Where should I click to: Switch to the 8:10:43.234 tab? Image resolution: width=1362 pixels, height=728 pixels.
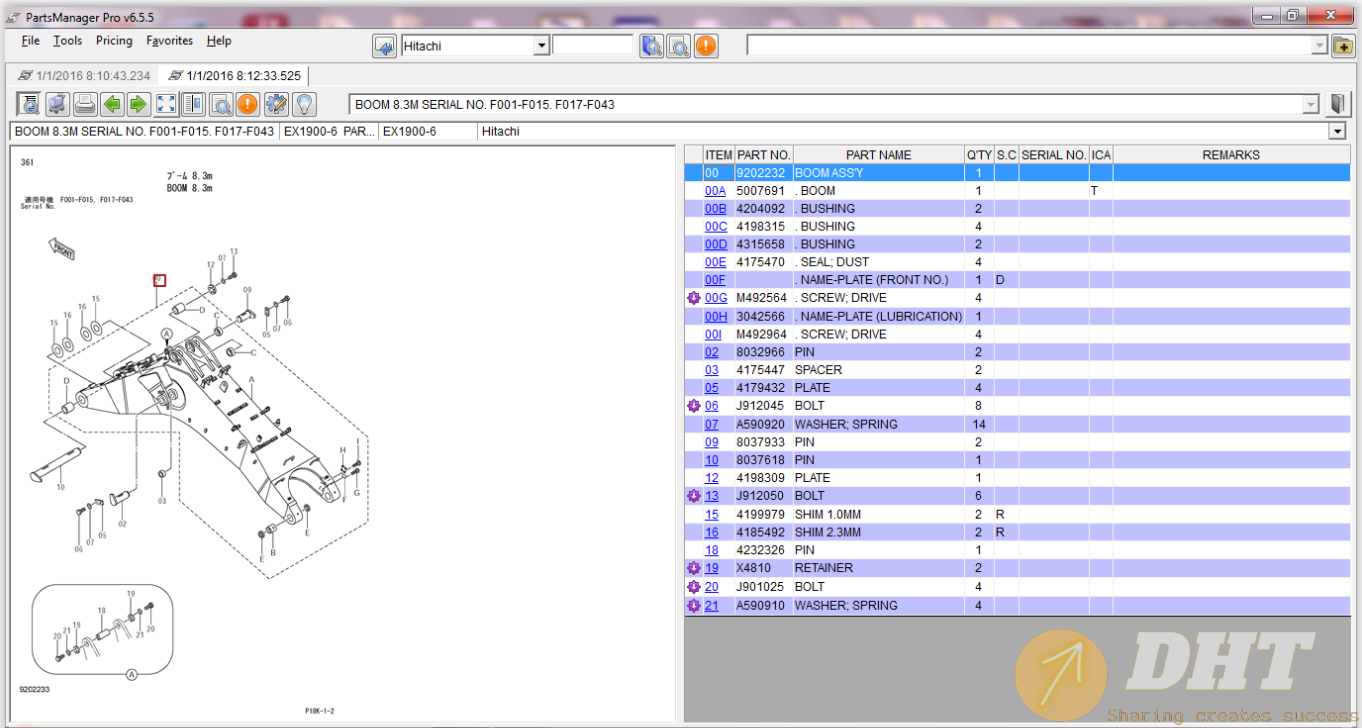pos(84,76)
